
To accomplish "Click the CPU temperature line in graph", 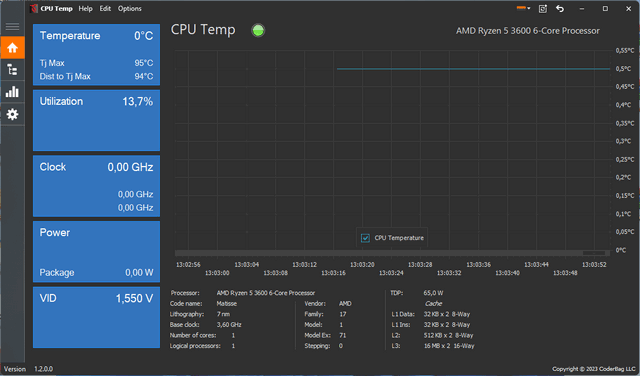I will pyautogui.click(x=473, y=69).
